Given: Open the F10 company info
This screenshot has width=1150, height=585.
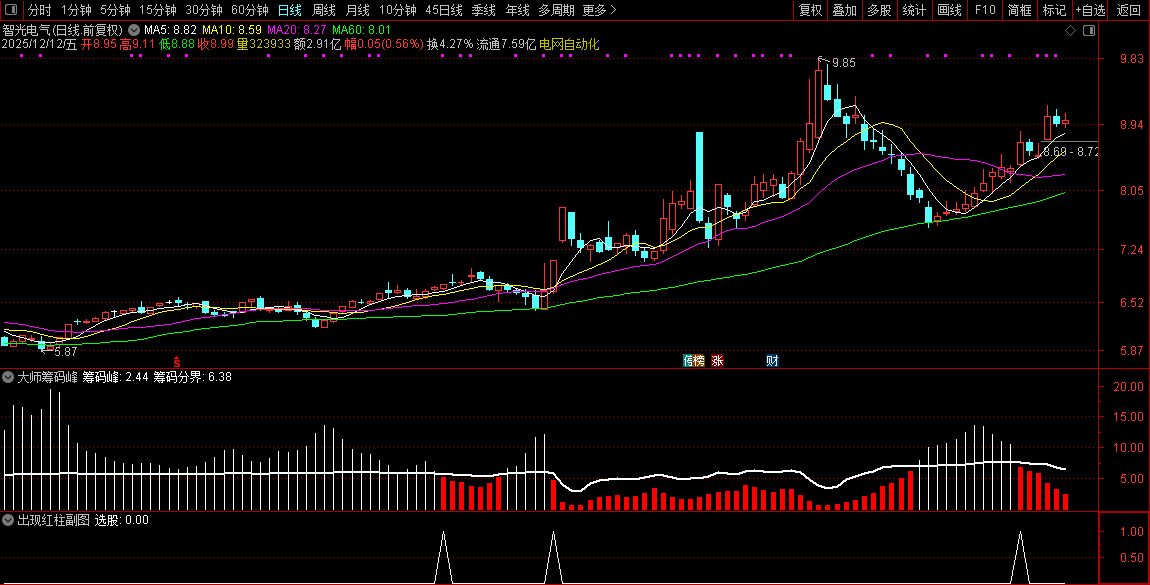Looking at the screenshot, I should tap(985, 10).
